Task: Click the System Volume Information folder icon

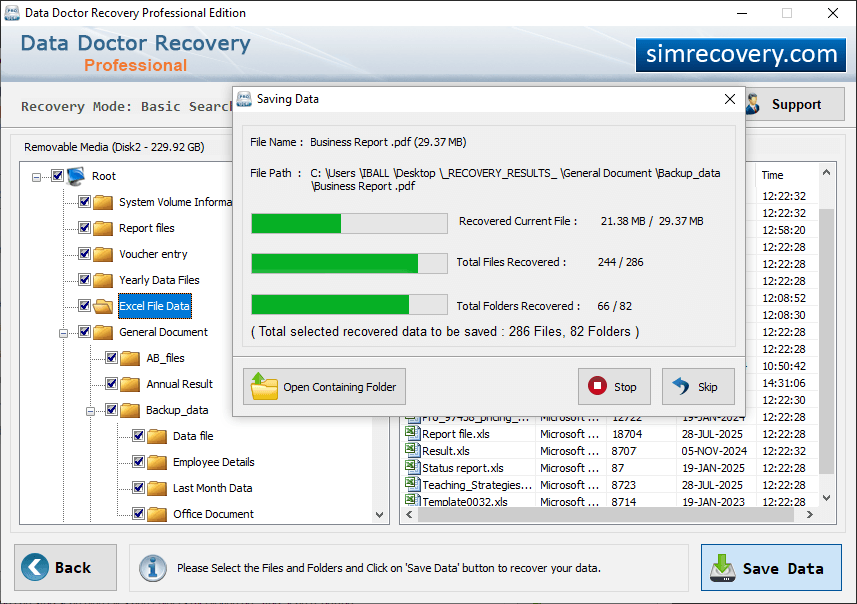Action: pyautogui.click(x=103, y=202)
